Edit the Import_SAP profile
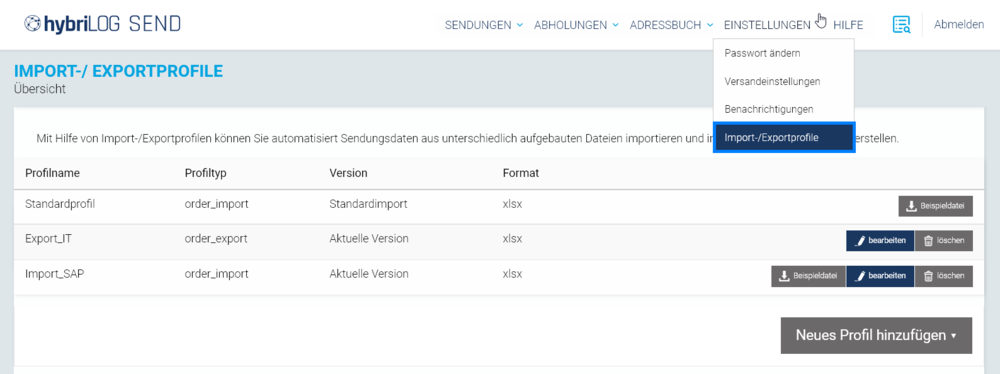This screenshot has width=1000, height=374. [879, 276]
